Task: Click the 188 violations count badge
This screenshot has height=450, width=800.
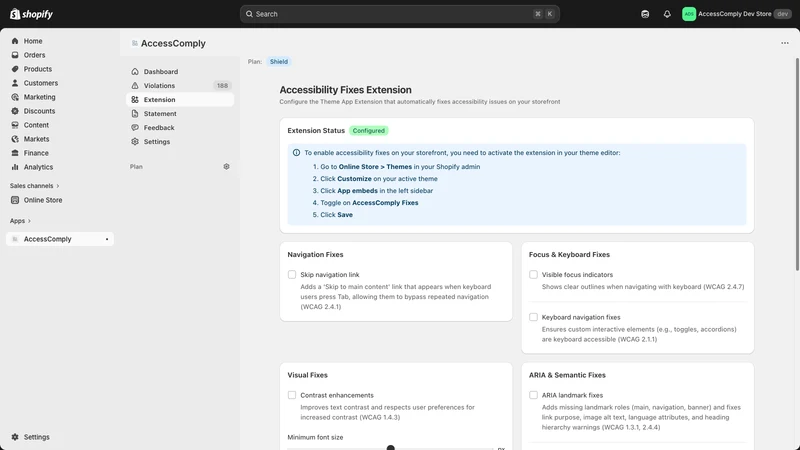Action: (222, 86)
